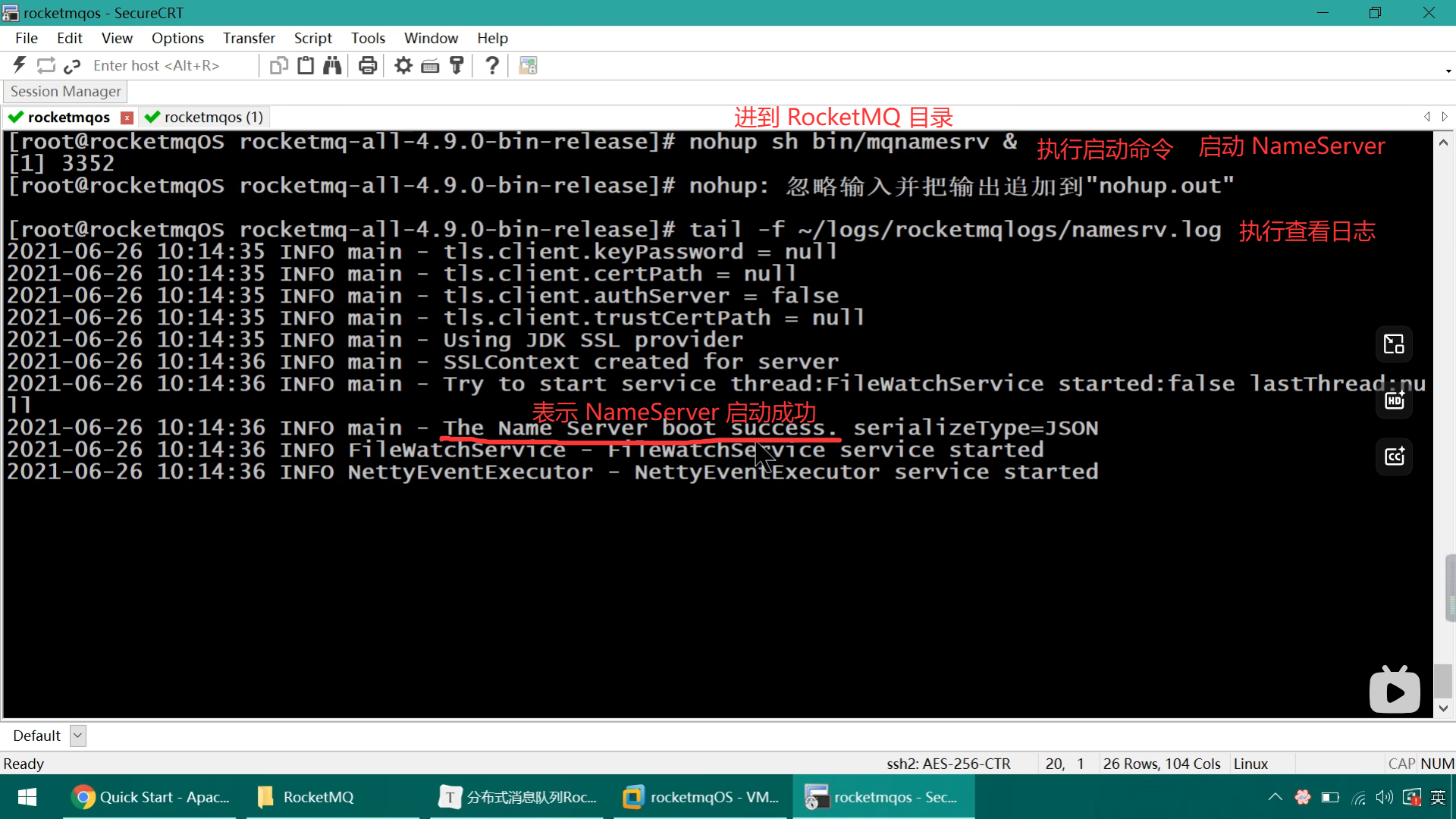1456x819 pixels.
Task: Show hidden system tray icons chevron
Action: click(1275, 797)
